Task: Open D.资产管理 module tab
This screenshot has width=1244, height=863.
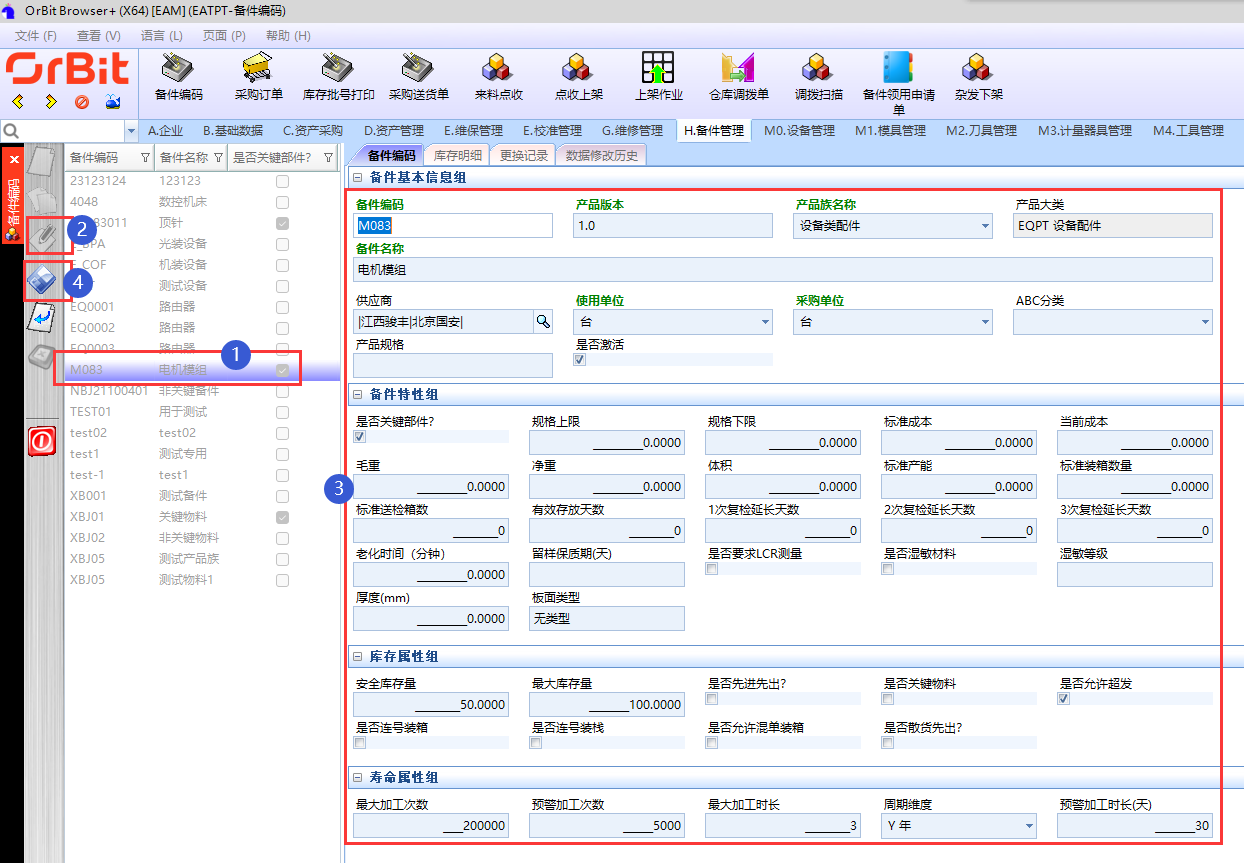Action: 393,130
